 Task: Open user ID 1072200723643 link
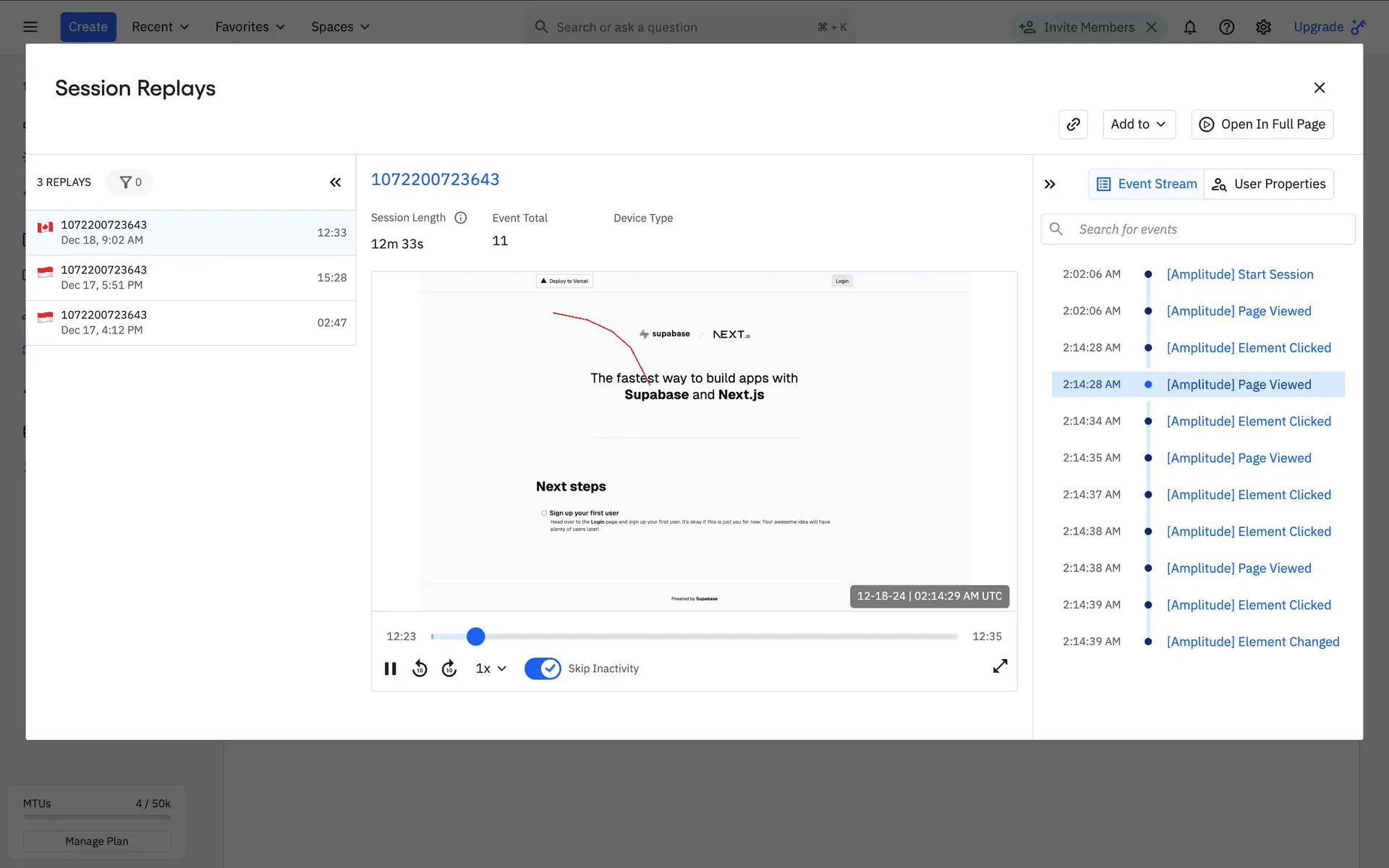coord(435,179)
